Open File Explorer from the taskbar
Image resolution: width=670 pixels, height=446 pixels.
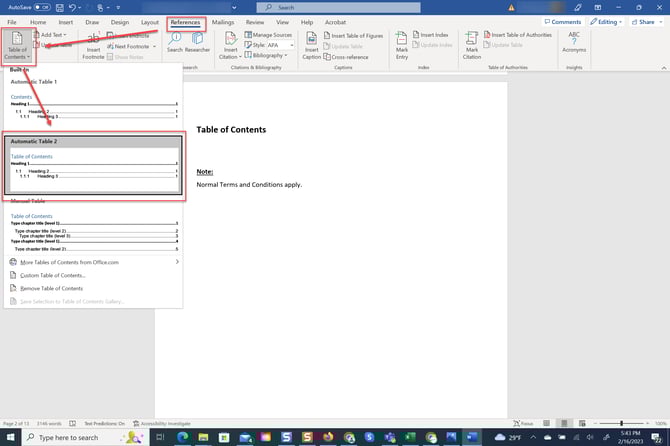point(203,437)
